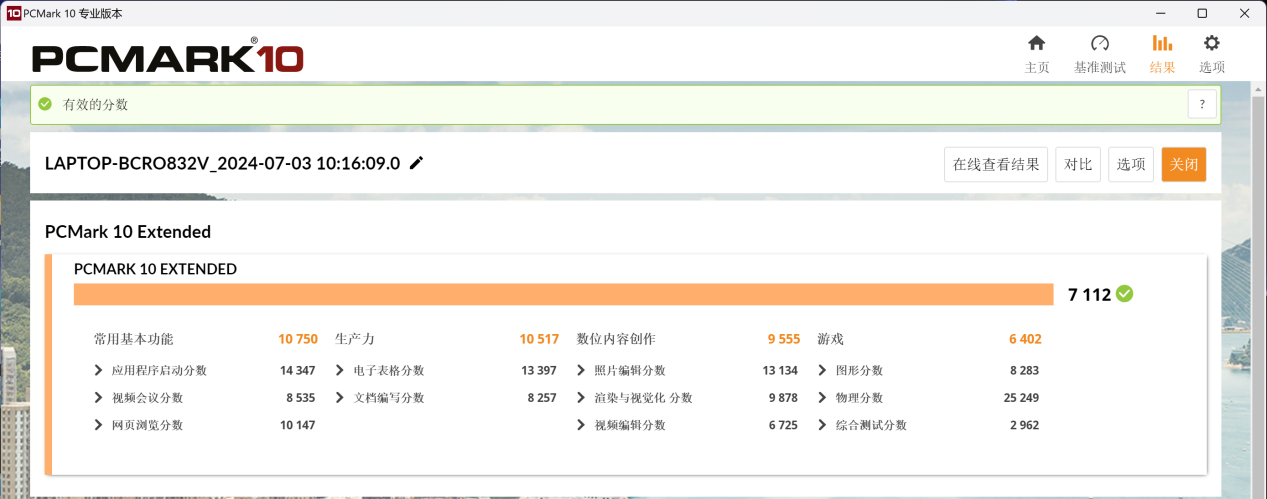The width and height of the screenshot is (1267, 499).
Task: Click the green checkmark beside score 7 112
Action: pyautogui.click(x=1125, y=294)
